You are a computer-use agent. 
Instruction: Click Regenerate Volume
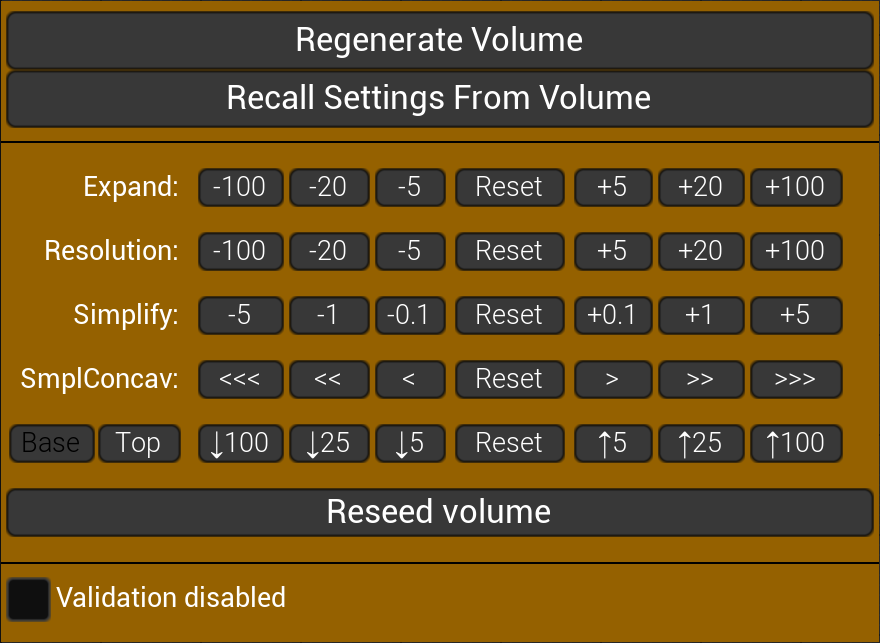click(440, 40)
